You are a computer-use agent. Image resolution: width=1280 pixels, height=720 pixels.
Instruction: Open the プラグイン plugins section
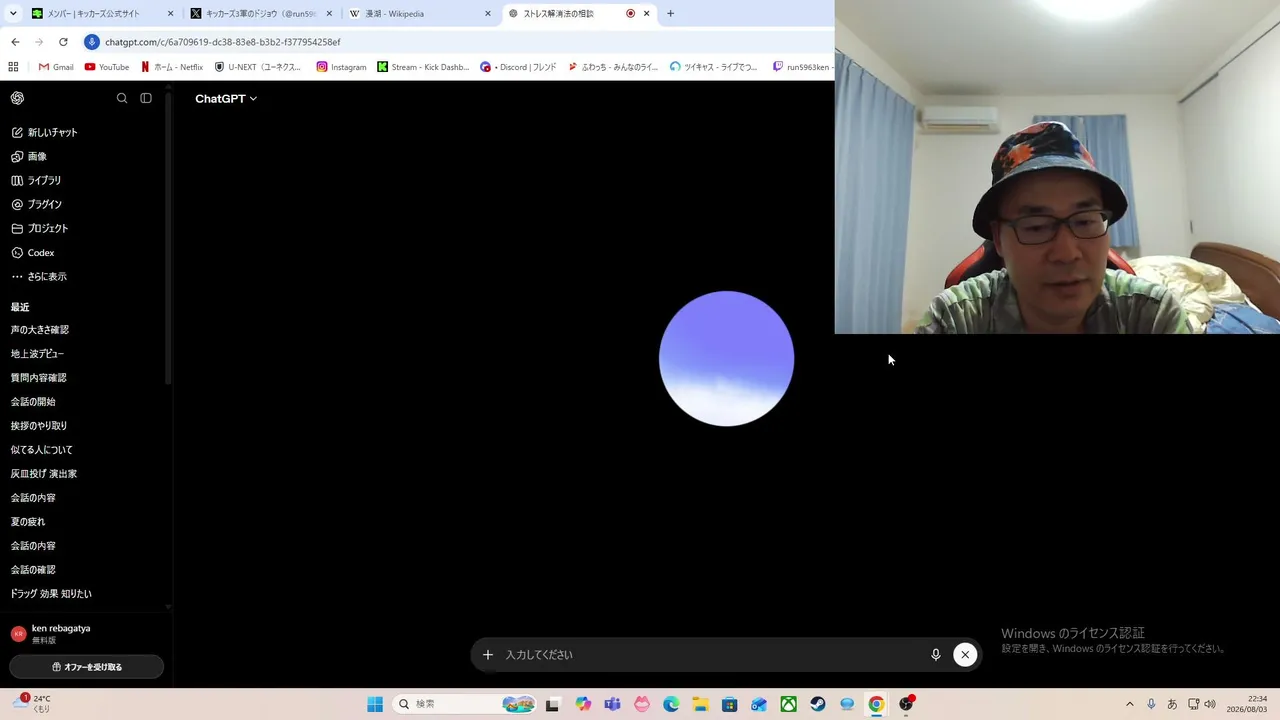tap(36, 204)
